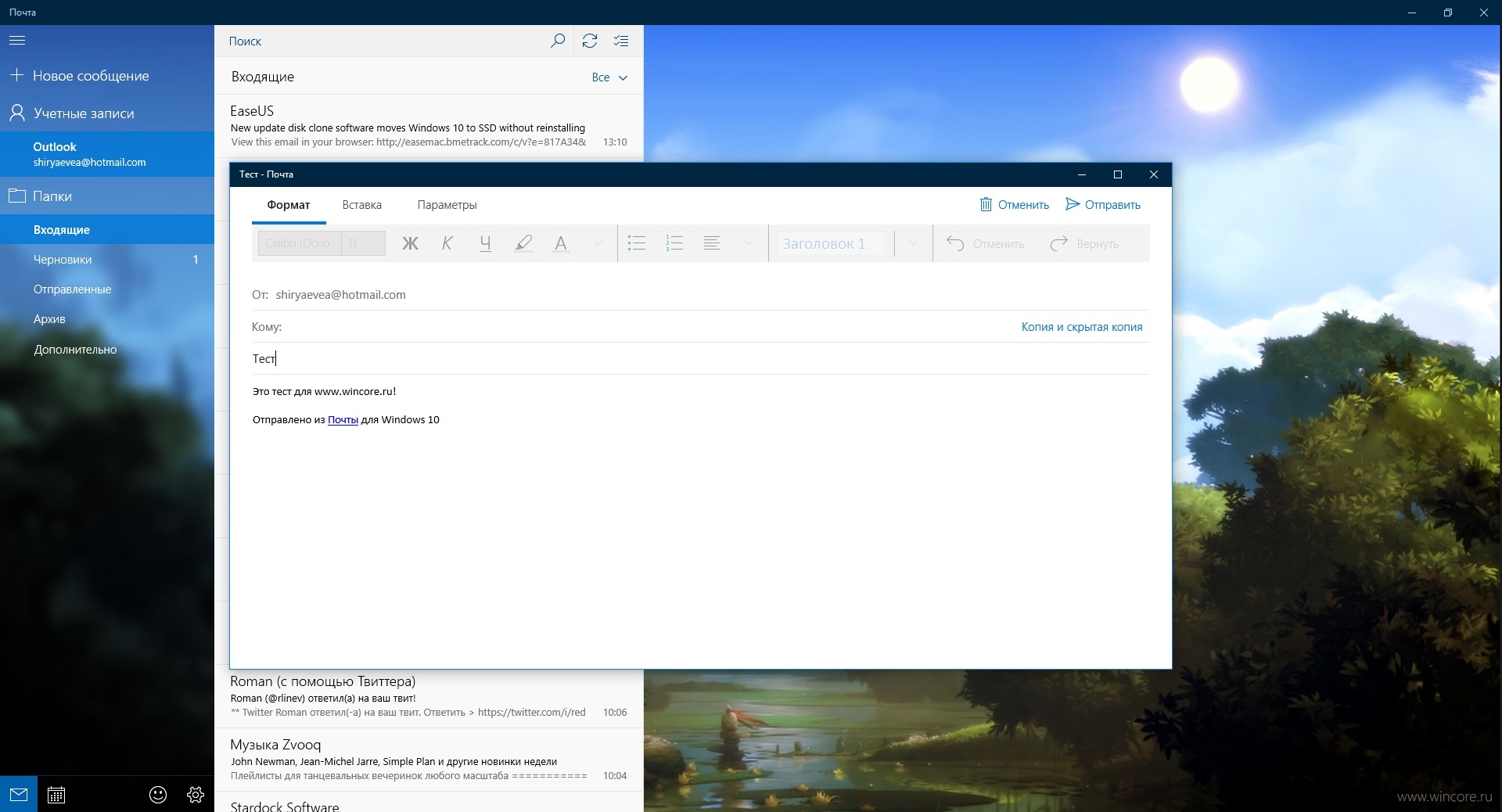Minimize the Тест - Почта compose window
Viewport: 1502px width, 812px height.
click(x=1082, y=174)
